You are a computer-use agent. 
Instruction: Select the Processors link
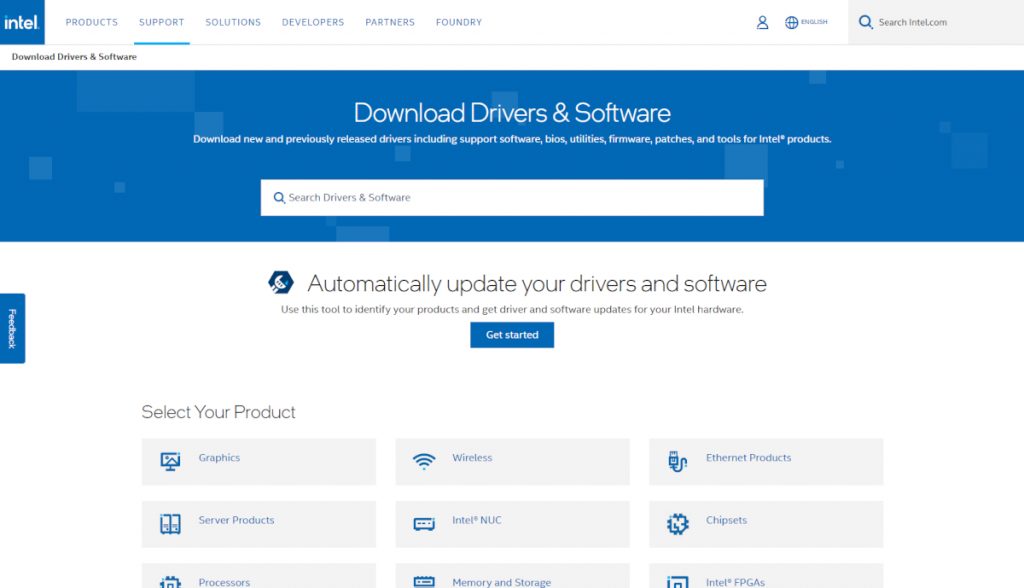coord(224,582)
